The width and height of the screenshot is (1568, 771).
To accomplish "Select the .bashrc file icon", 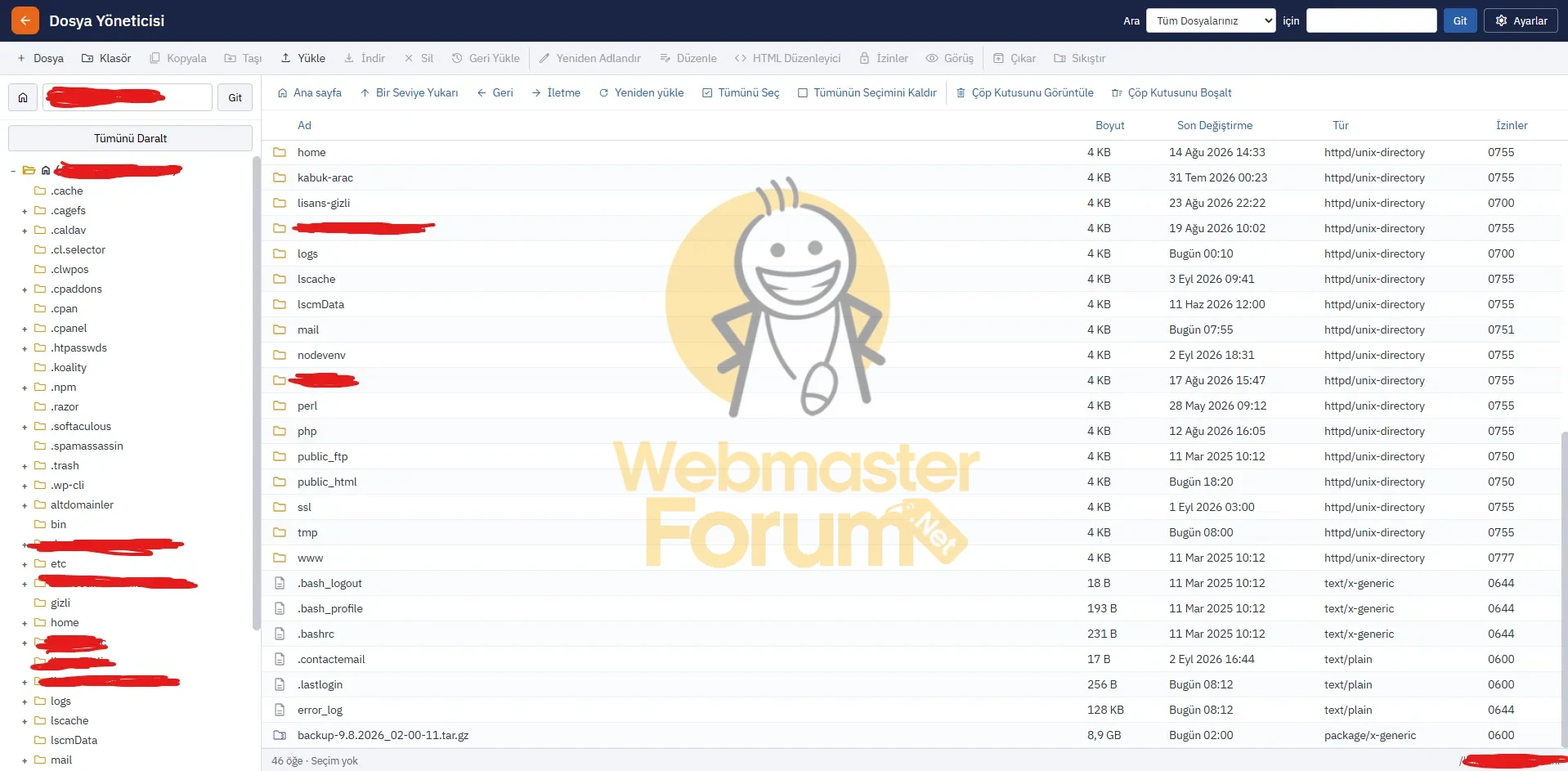I will [280, 634].
